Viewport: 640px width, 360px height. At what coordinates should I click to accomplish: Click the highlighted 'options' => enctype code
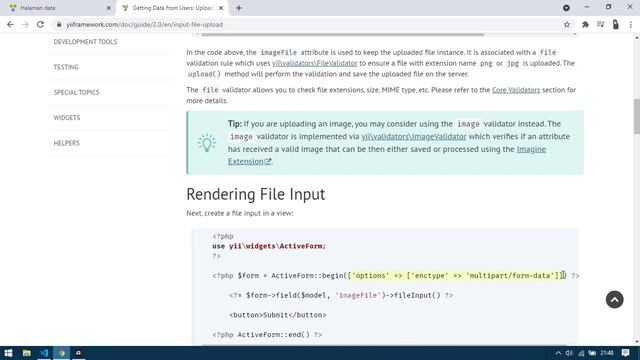click(x=457, y=276)
